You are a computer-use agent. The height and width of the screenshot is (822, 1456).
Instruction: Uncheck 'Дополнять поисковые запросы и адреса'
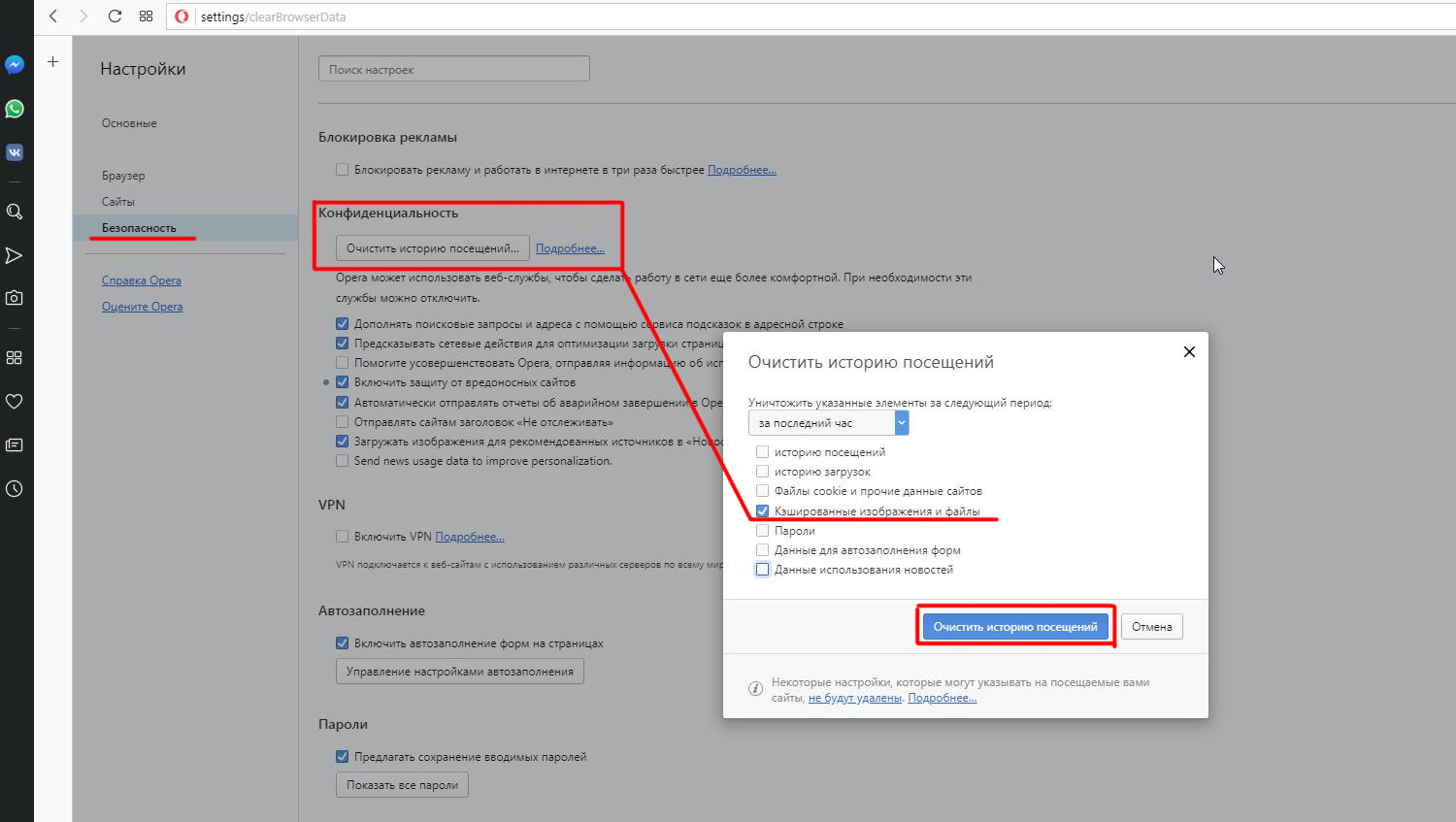click(342, 324)
